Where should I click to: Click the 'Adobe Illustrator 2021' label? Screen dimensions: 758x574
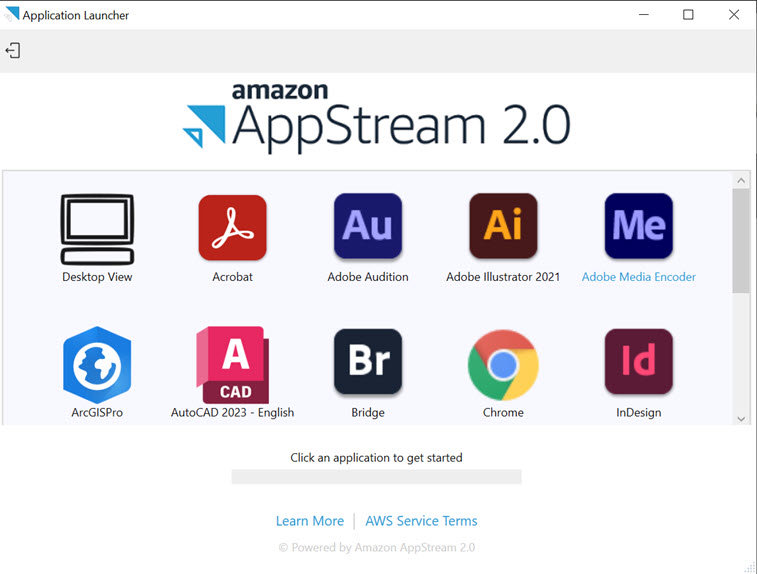(503, 277)
